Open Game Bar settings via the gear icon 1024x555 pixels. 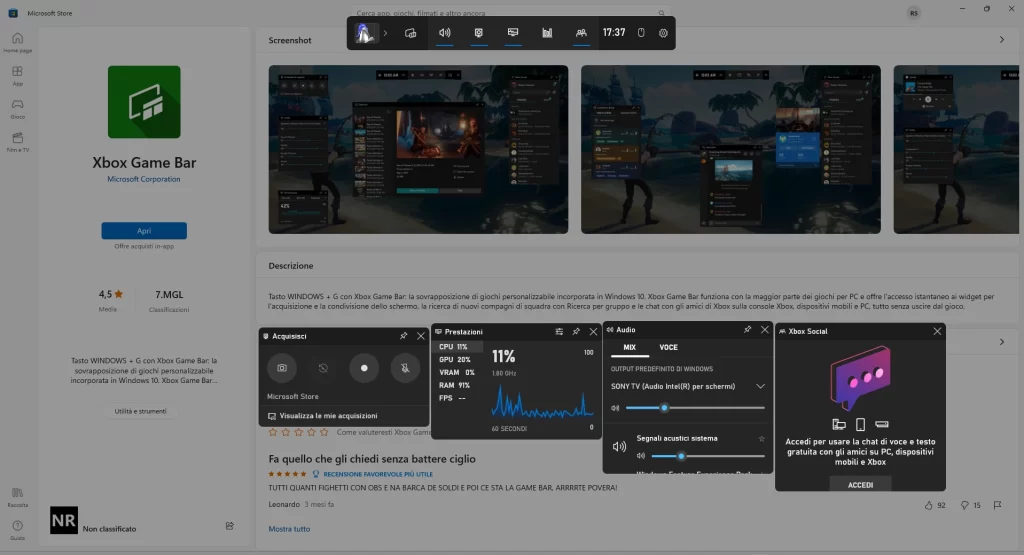tap(663, 33)
